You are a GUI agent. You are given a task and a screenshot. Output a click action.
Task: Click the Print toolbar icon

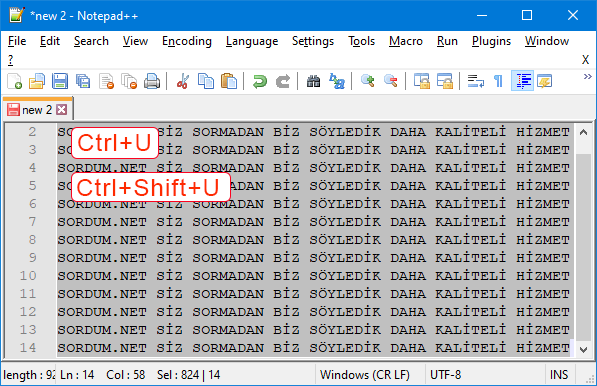pos(152,81)
